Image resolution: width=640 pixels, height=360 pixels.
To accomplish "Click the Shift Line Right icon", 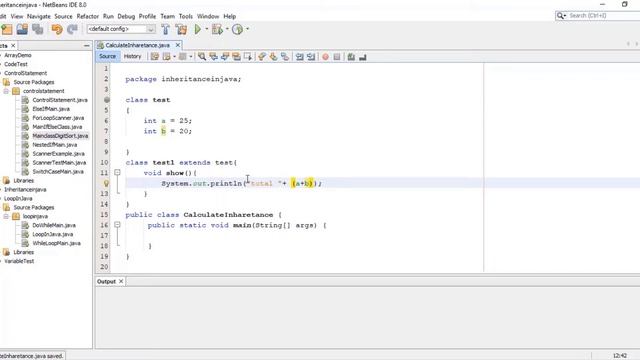I will 311,57.
